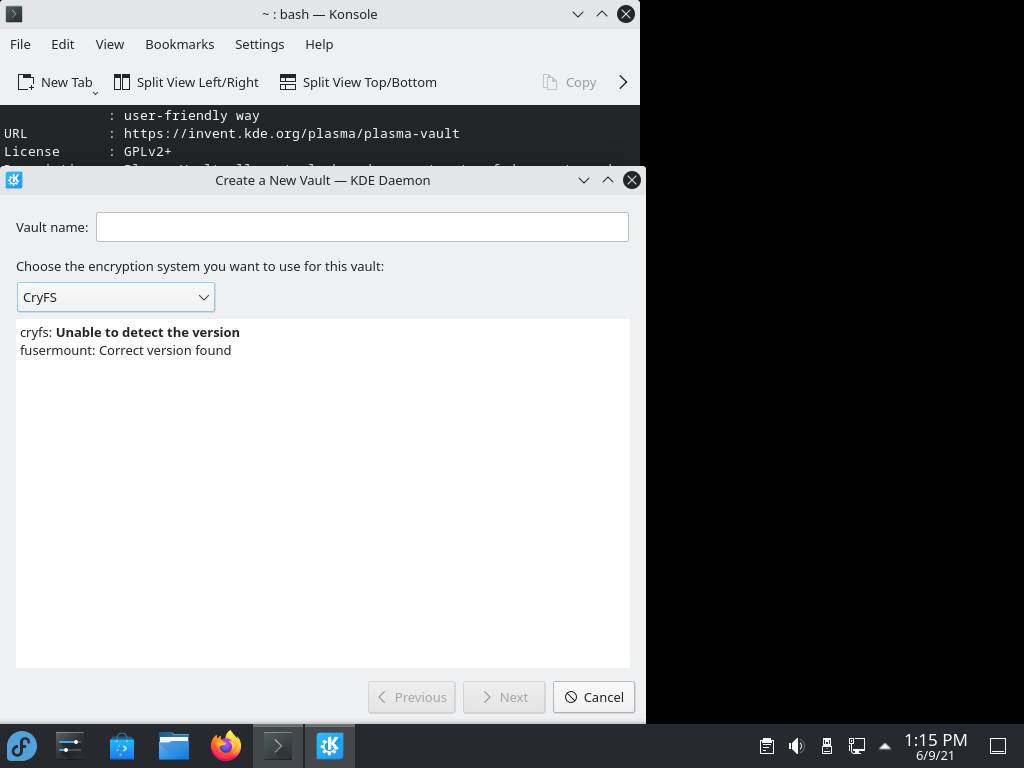Click the plasma-vault URL in the terminal
Image resolution: width=1024 pixels, height=768 pixels.
point(292,133)
